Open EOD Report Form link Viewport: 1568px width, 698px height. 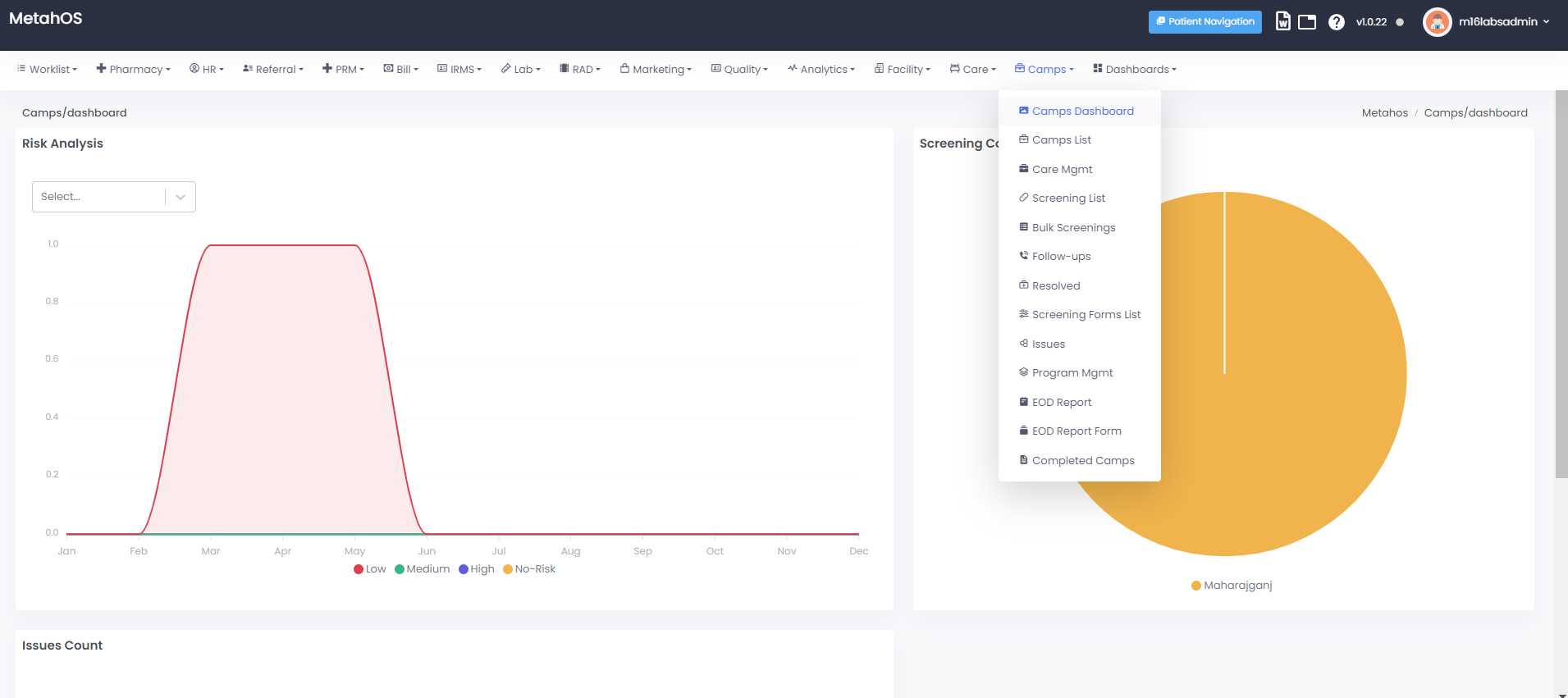[x=1080, y=431]
